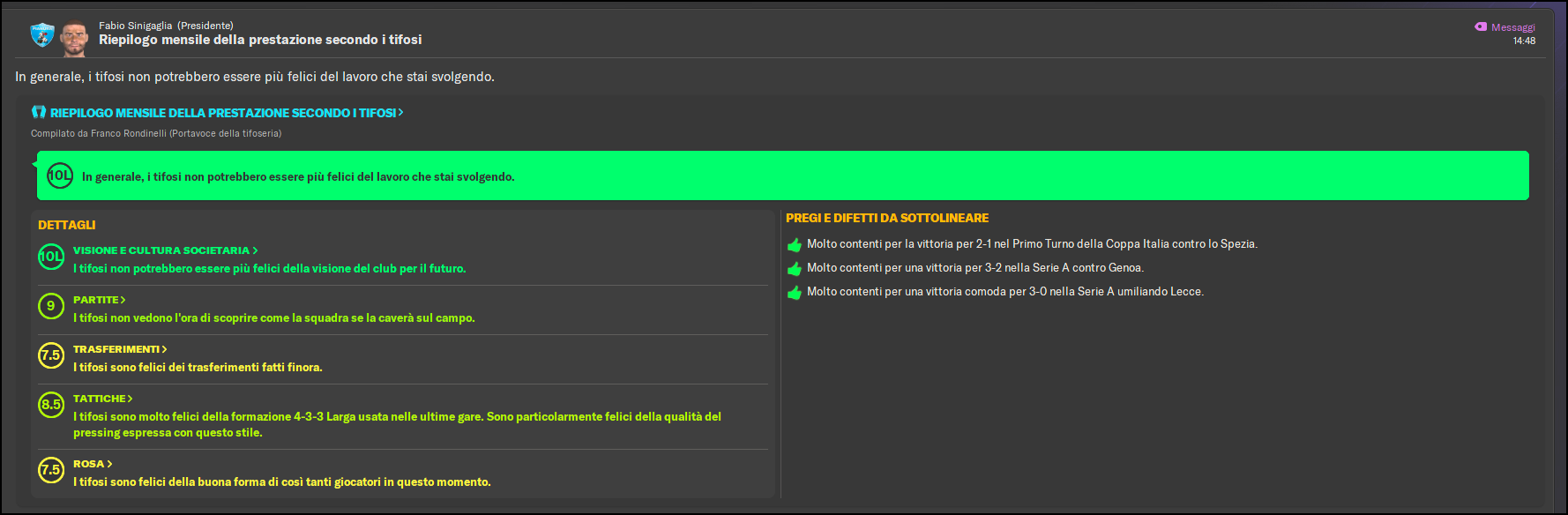
Task: Open the Tattiche section link
Action: point(102,399)
